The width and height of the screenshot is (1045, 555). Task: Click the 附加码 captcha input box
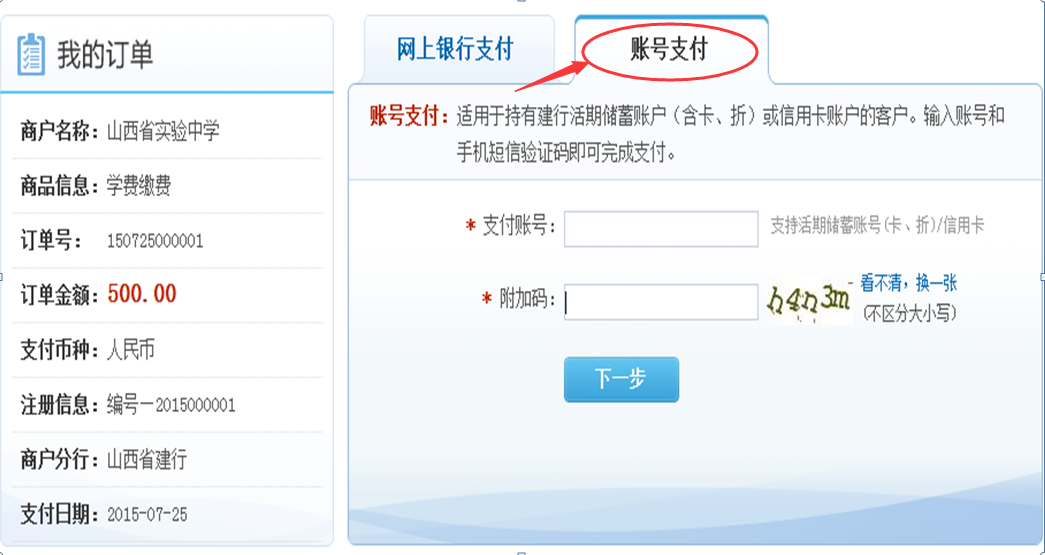(x=661, y=302)
